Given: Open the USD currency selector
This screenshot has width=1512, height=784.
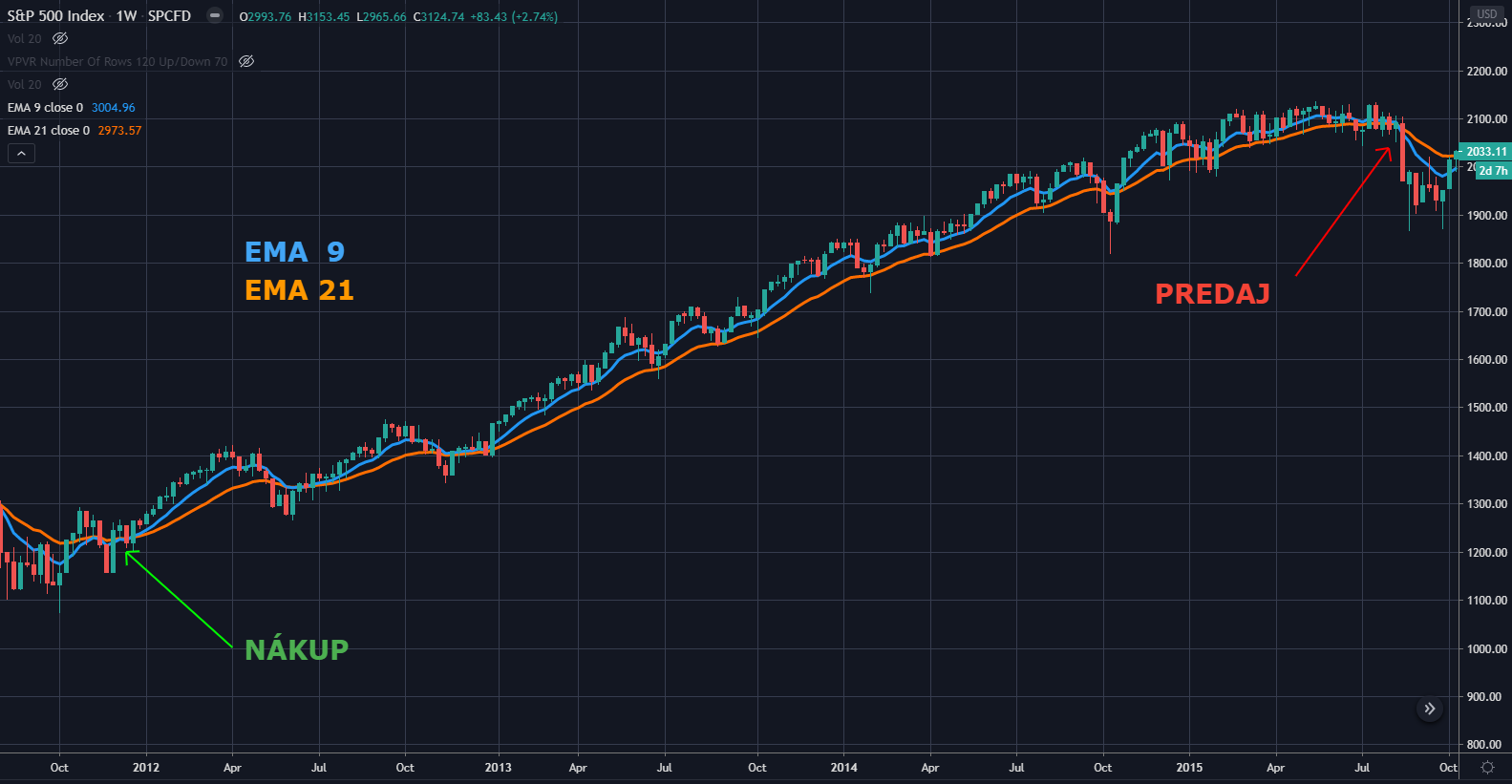Looking at the screenshot, I should click(1487, 13).
